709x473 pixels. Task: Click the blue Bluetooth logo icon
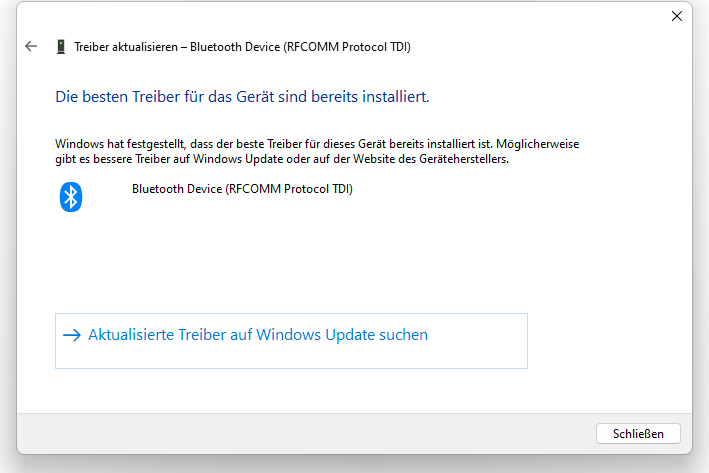coord(71,197)
